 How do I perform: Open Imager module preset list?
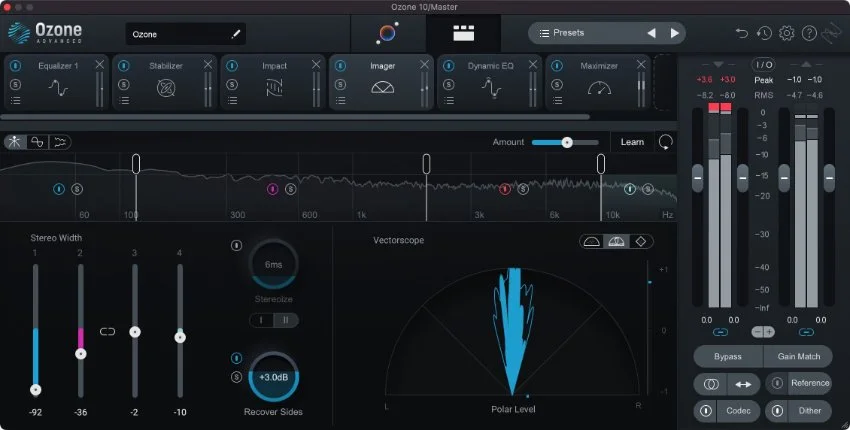point(340,100)
